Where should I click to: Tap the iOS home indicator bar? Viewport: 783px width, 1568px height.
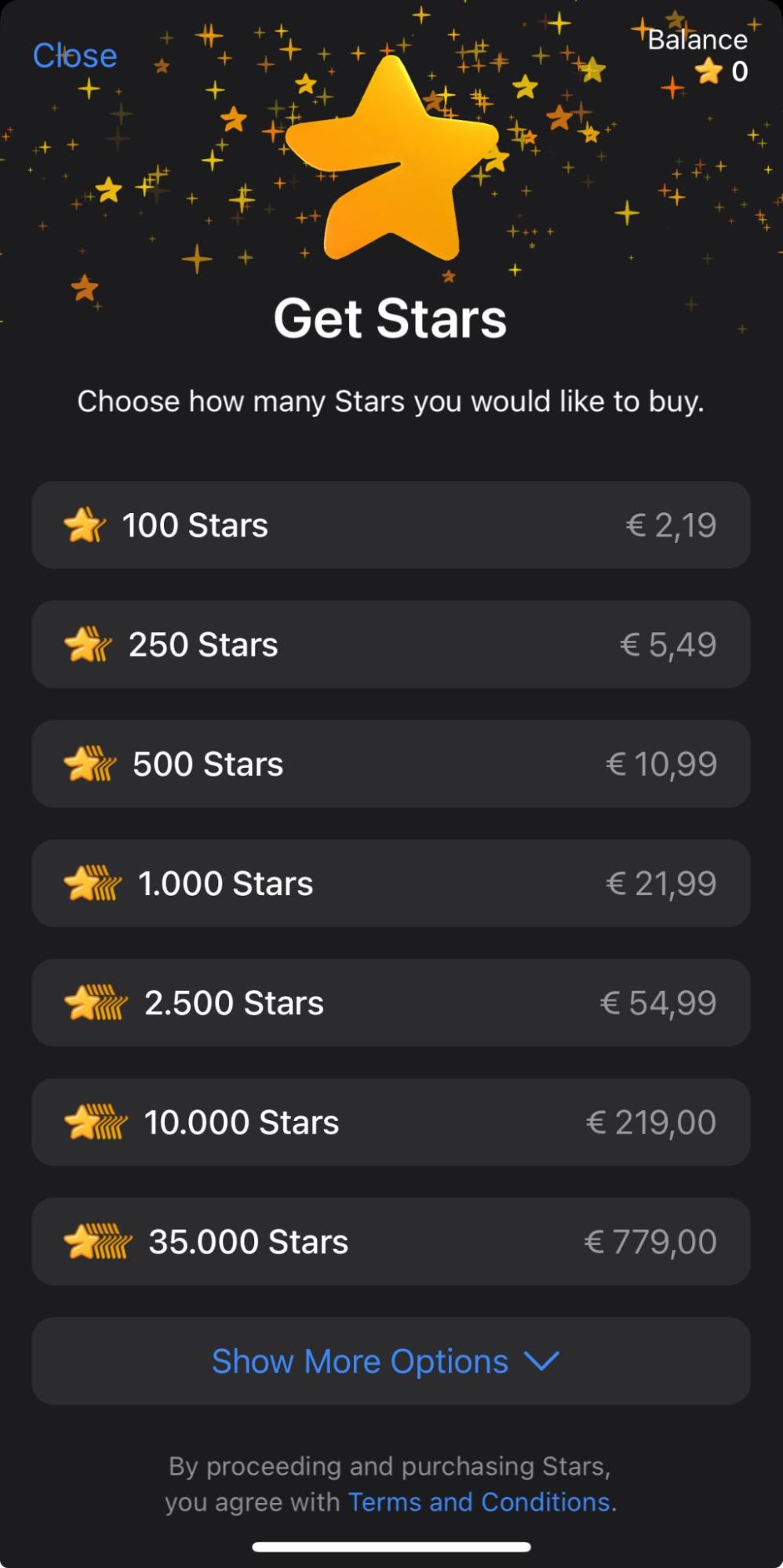tap(391, 1547)
